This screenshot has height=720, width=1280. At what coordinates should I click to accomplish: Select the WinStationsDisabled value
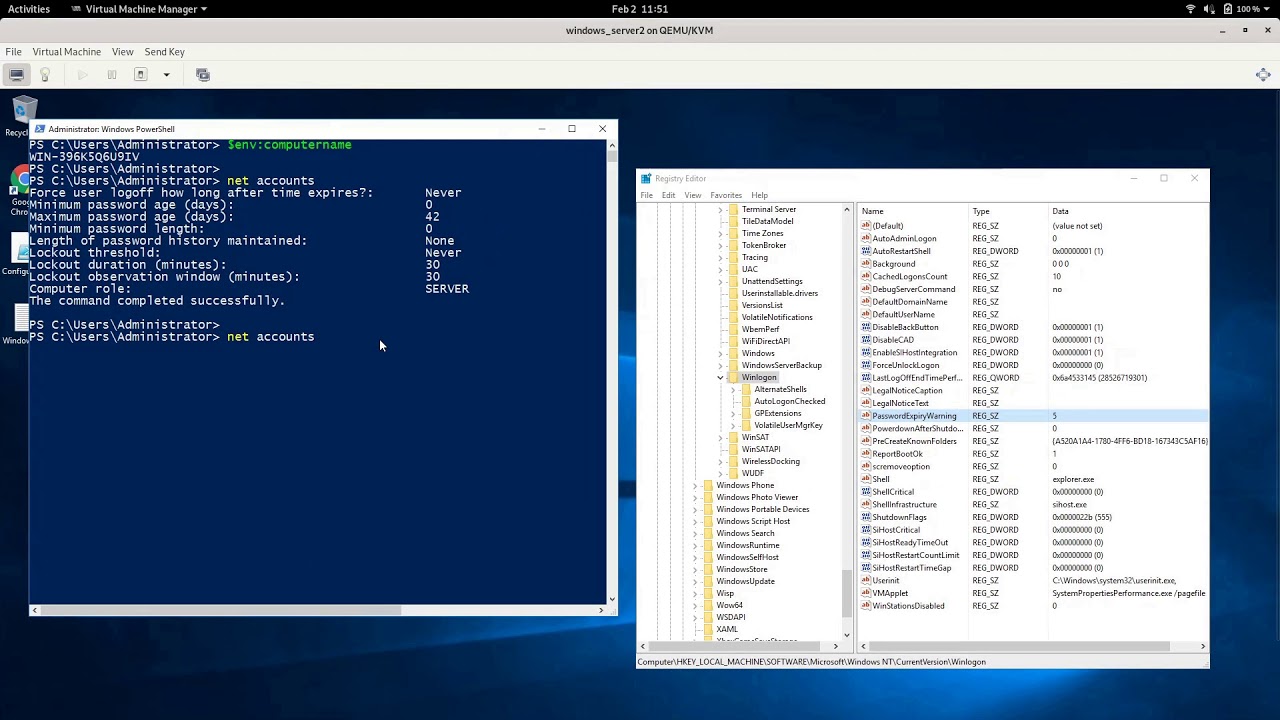908,606
